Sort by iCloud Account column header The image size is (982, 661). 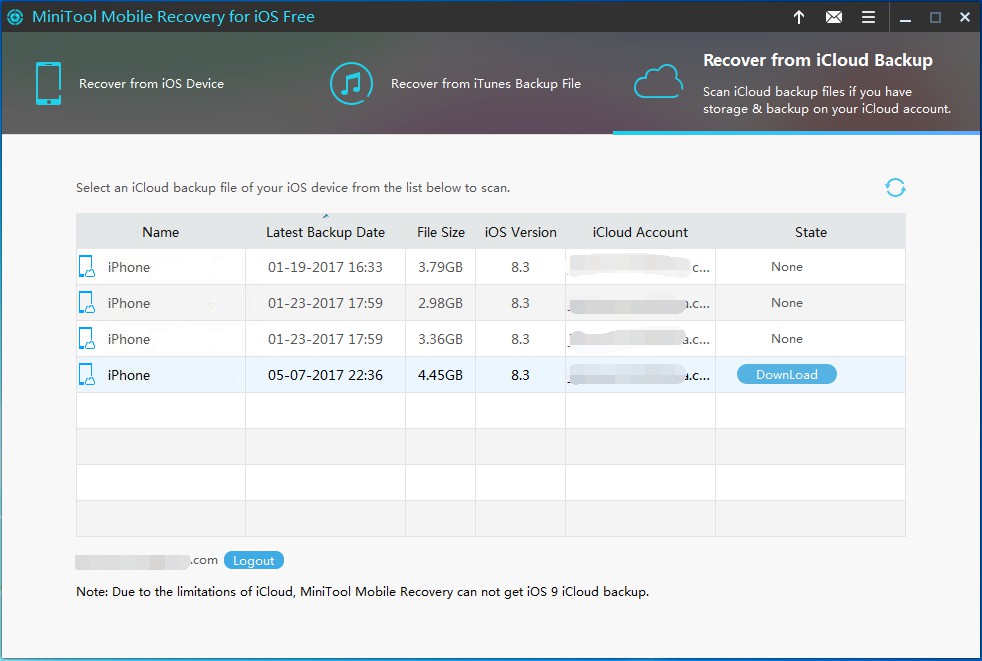point(640,232)
